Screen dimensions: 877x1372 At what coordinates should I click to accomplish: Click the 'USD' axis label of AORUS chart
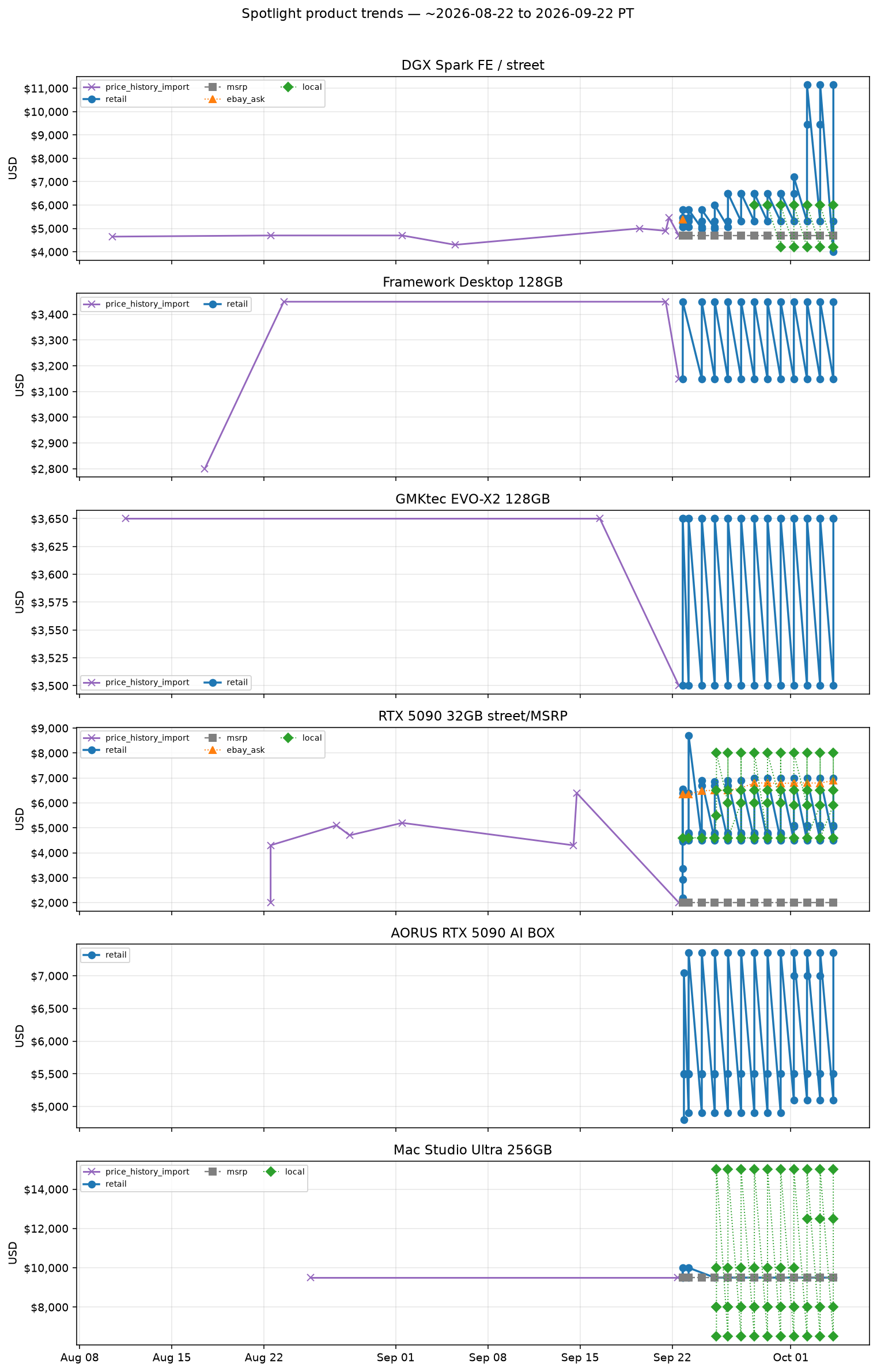(20, 1035)
